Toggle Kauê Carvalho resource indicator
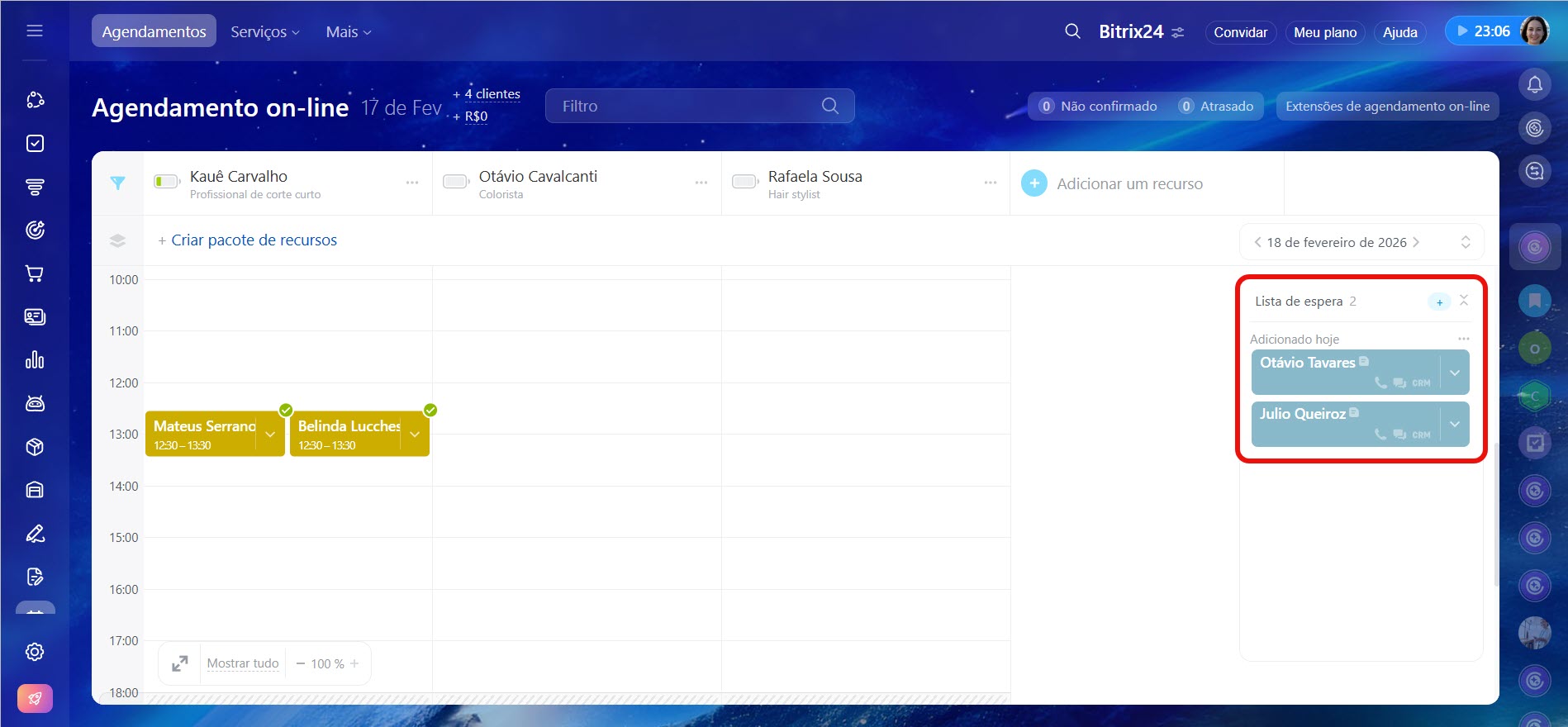This screenshot has height=727, width=1568. coord(167,182)
